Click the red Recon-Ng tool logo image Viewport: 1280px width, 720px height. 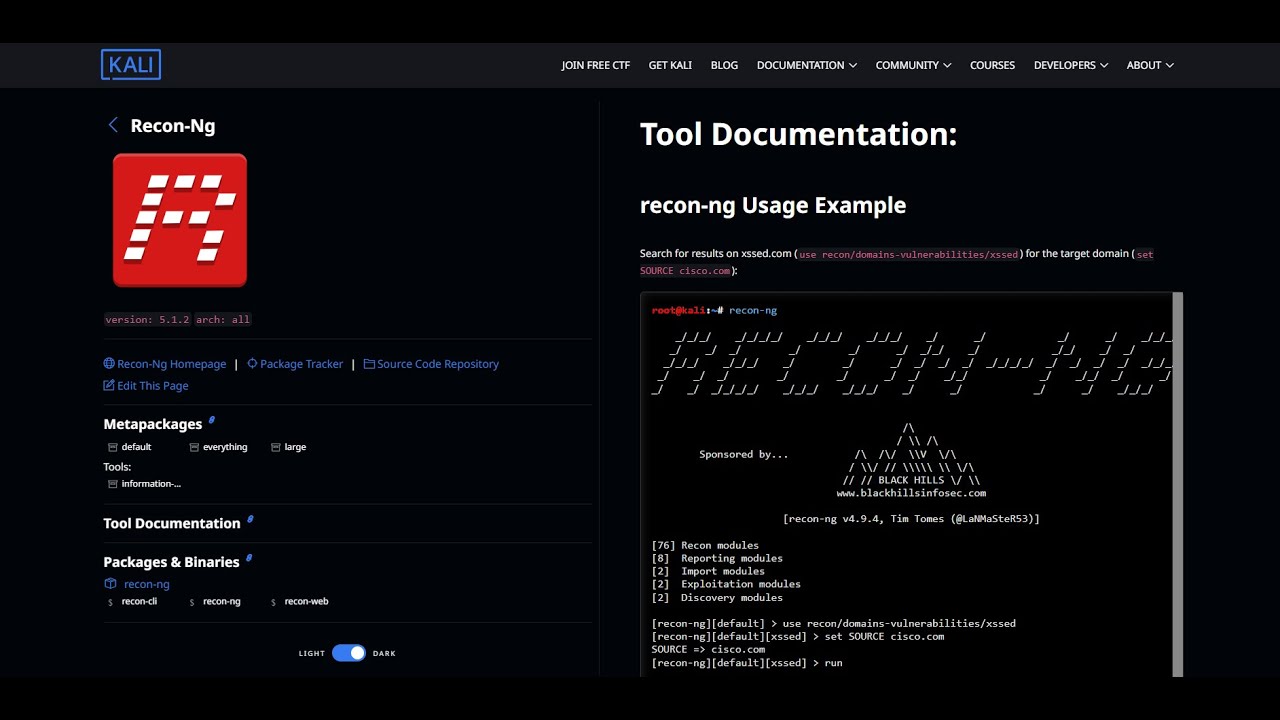point(180,220)
